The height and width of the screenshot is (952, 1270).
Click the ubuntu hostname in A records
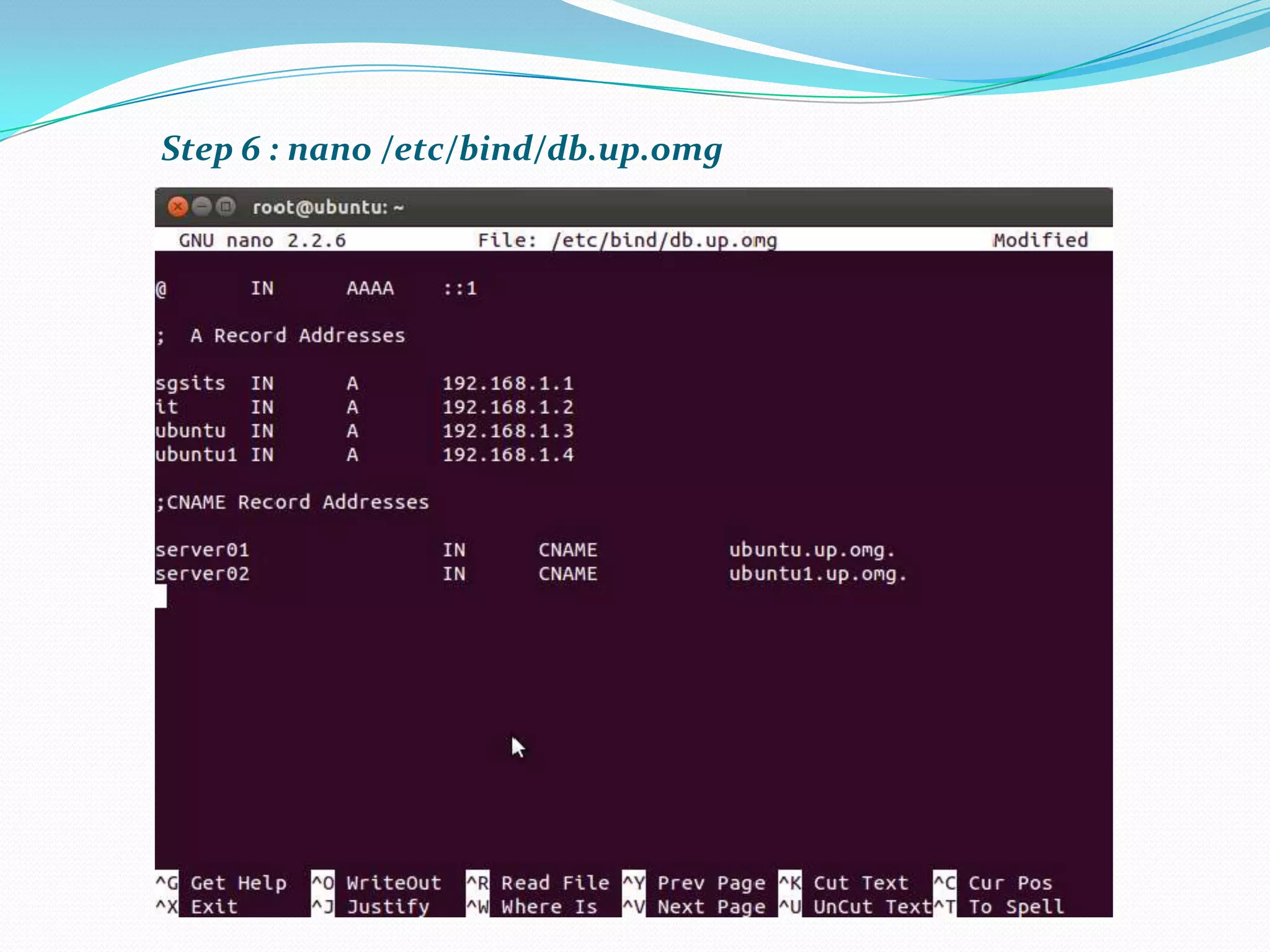pyautogui.click(x=190, y=431)
